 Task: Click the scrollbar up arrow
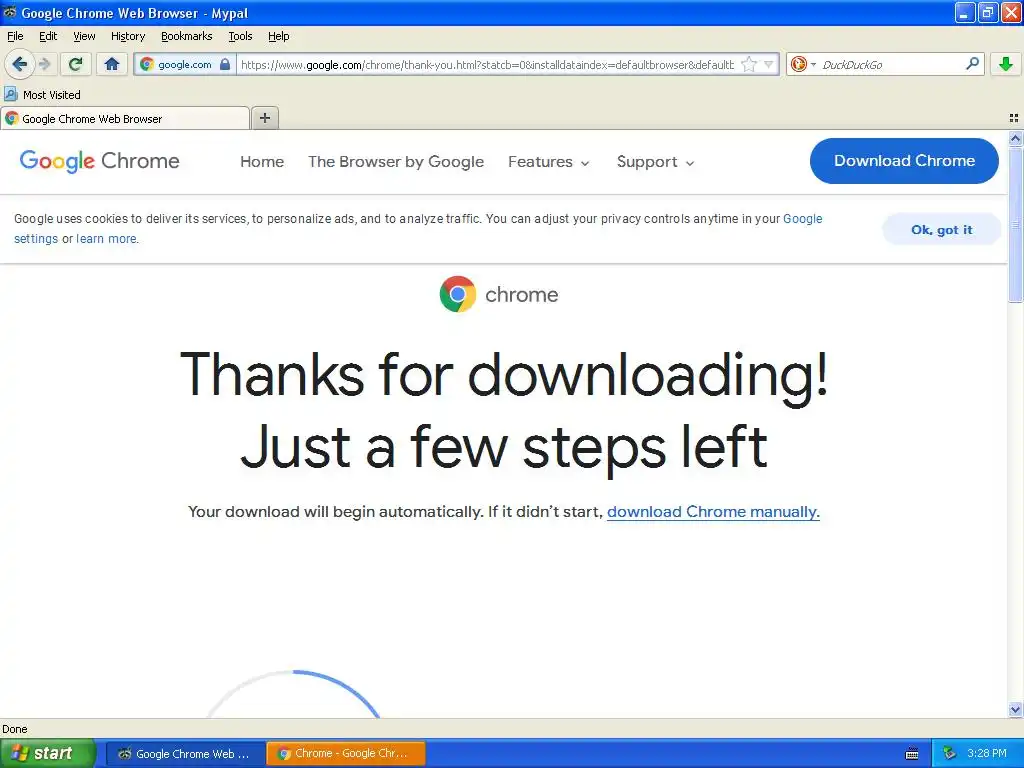pos(1015,138)
